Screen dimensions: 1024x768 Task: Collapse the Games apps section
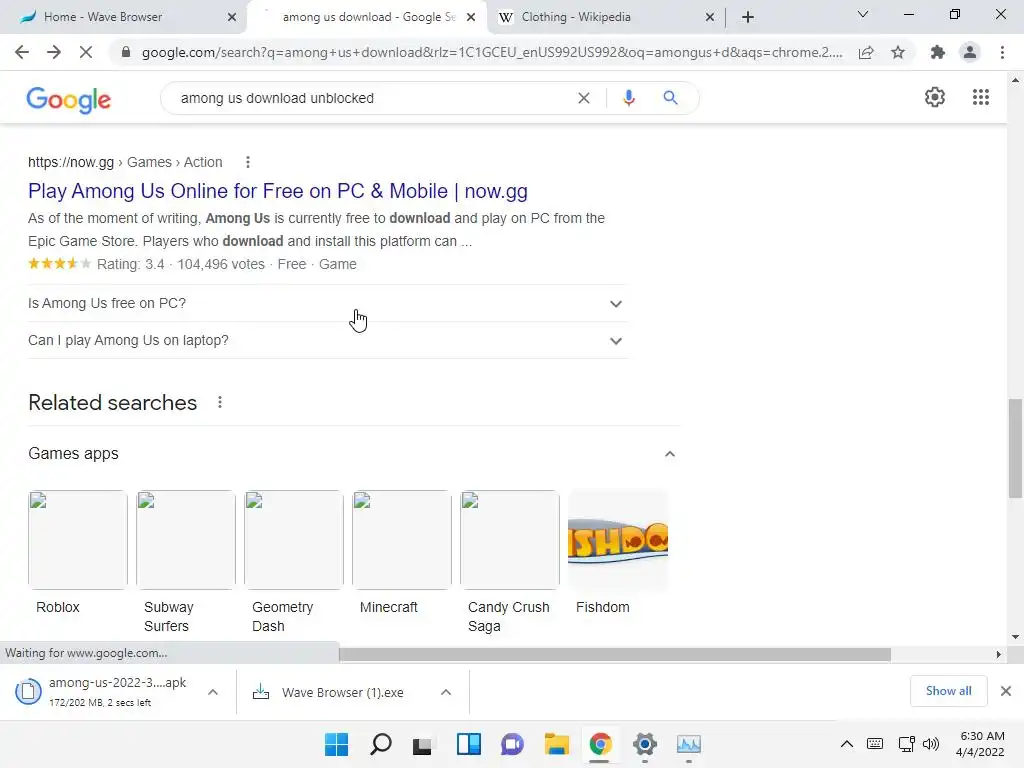(669, 454)
